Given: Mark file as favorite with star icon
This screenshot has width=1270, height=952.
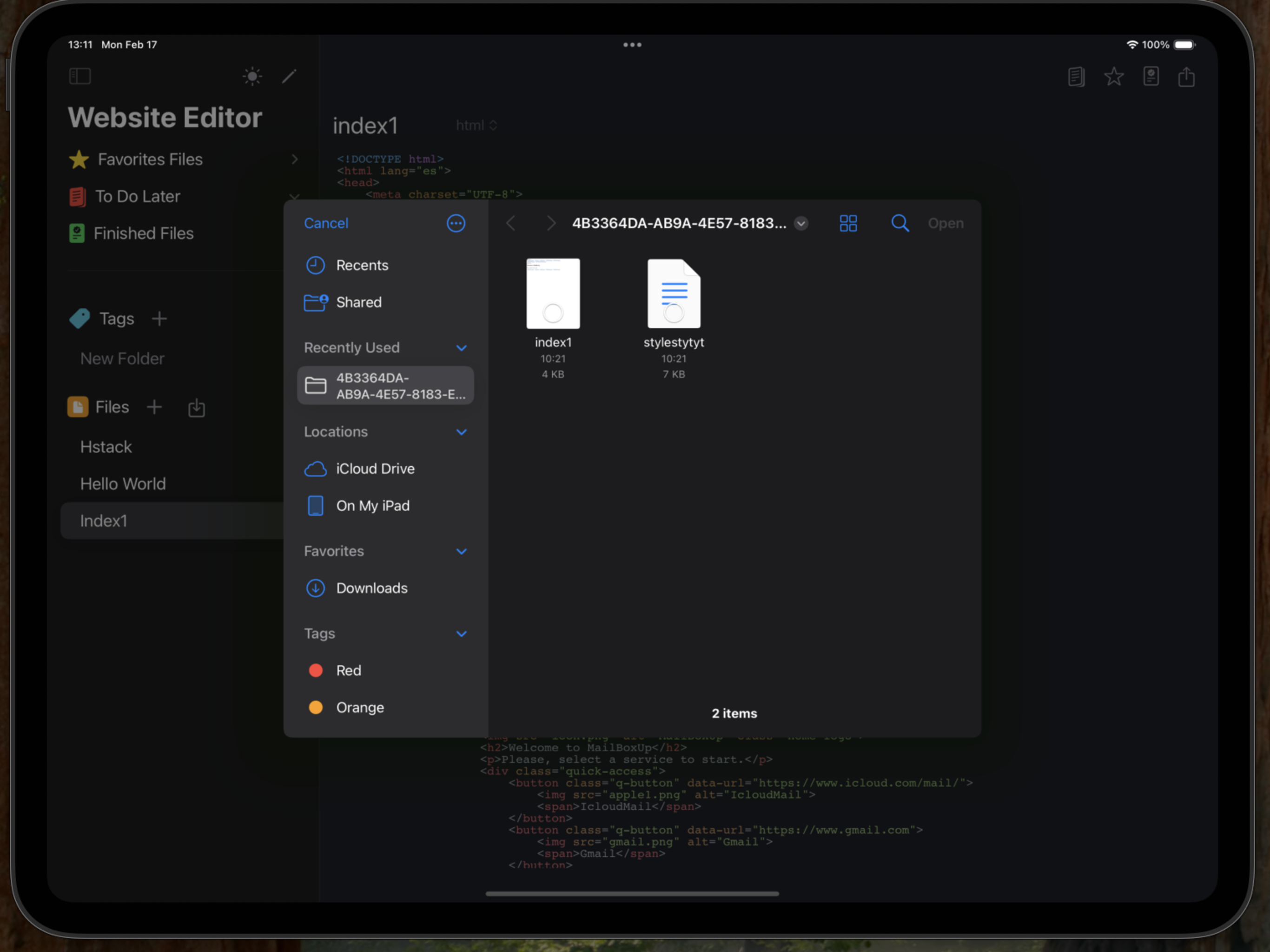Looking at the screenshot, I should [x=1113, y=76].
